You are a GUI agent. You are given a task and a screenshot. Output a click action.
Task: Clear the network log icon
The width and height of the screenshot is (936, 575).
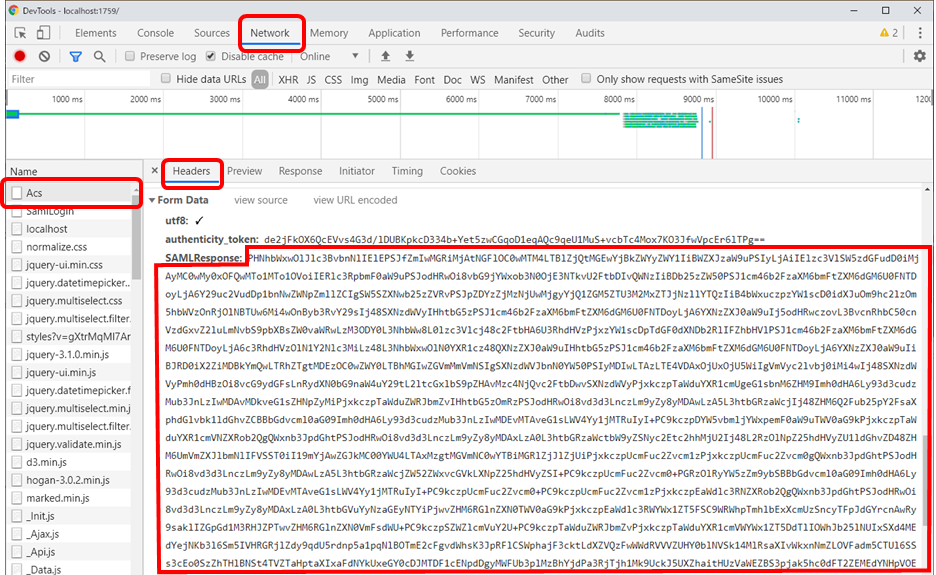click(44, 56)
